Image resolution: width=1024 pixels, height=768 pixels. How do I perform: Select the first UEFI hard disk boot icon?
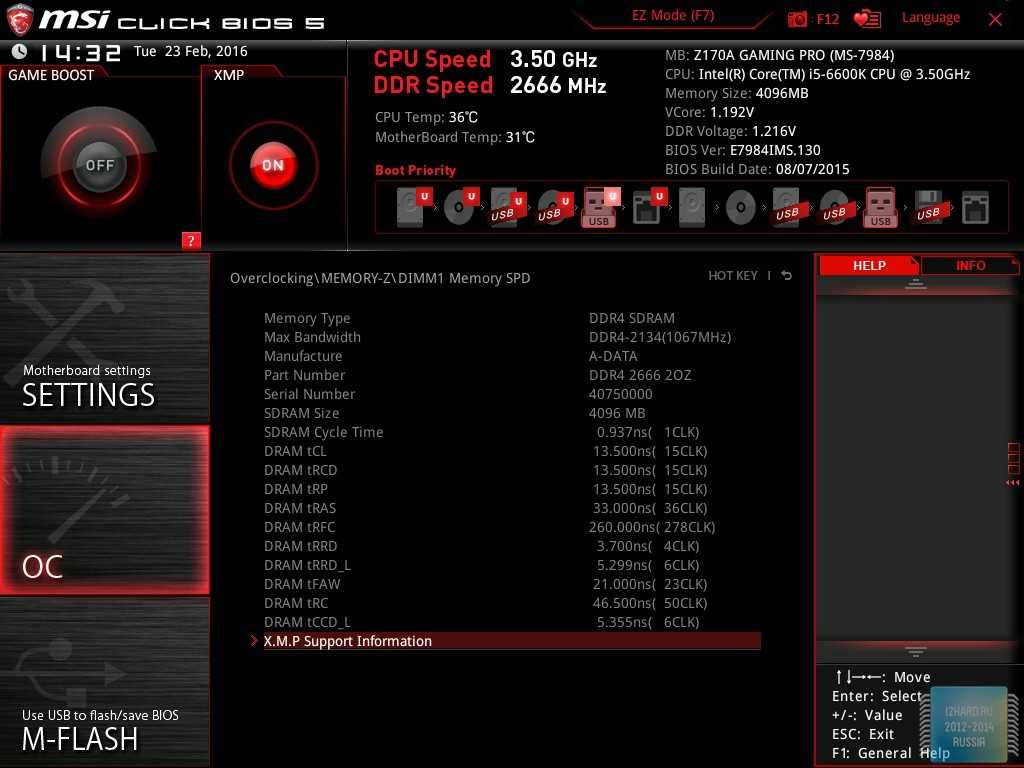point(411,207)
